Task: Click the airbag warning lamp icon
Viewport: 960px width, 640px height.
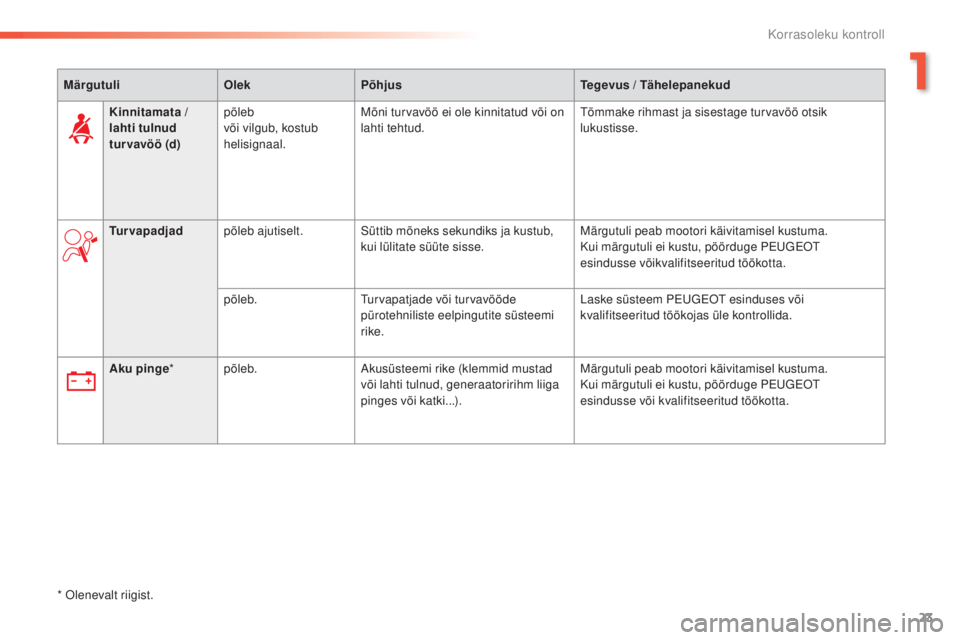Action: point(80,245)
